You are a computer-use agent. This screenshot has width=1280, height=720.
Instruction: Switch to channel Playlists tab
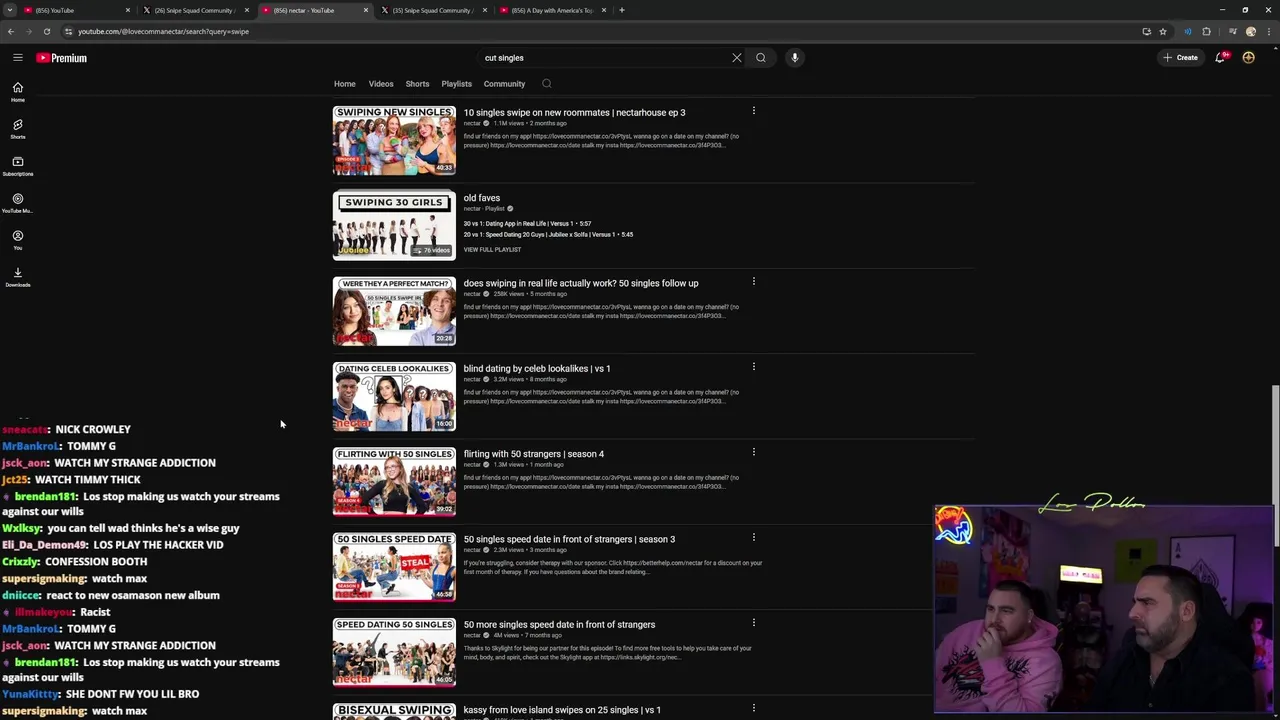(x=457, y=84)
